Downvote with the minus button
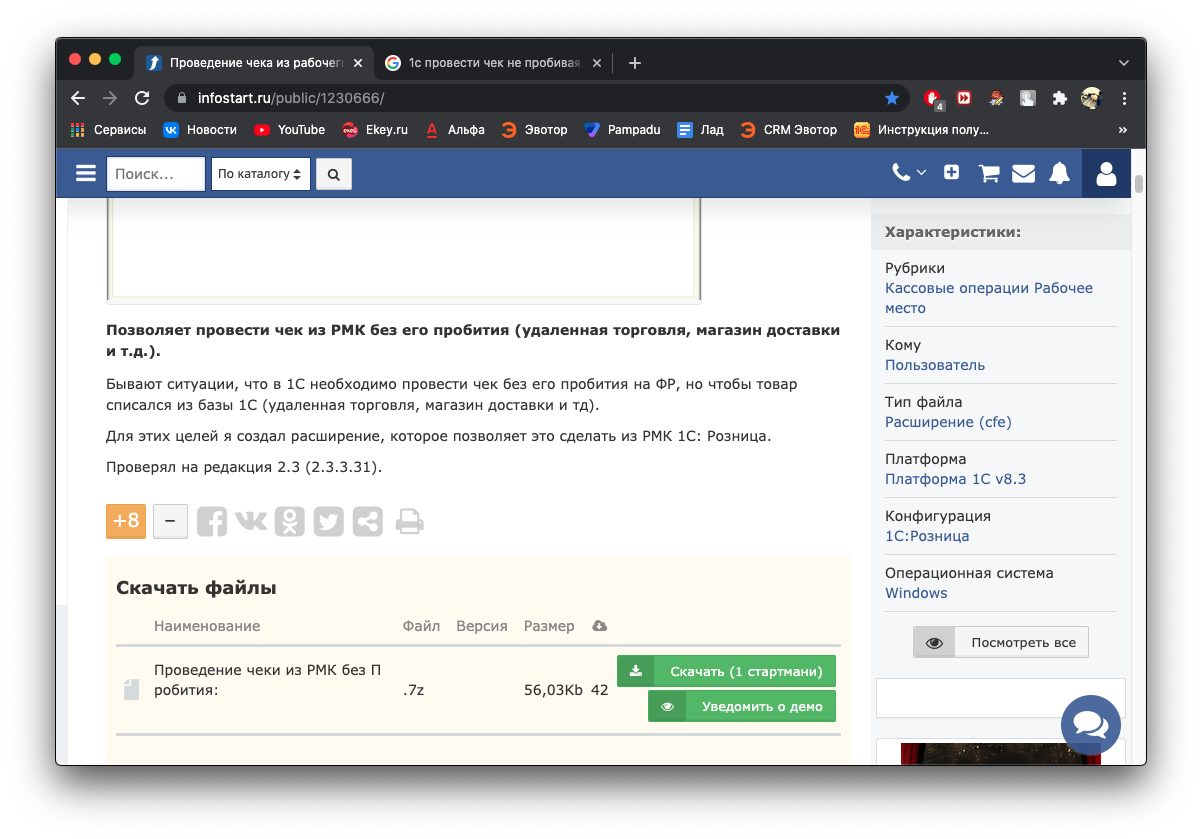Image resolution: width=1202 pixels, height=839 pixels. (x=170, y=521)
